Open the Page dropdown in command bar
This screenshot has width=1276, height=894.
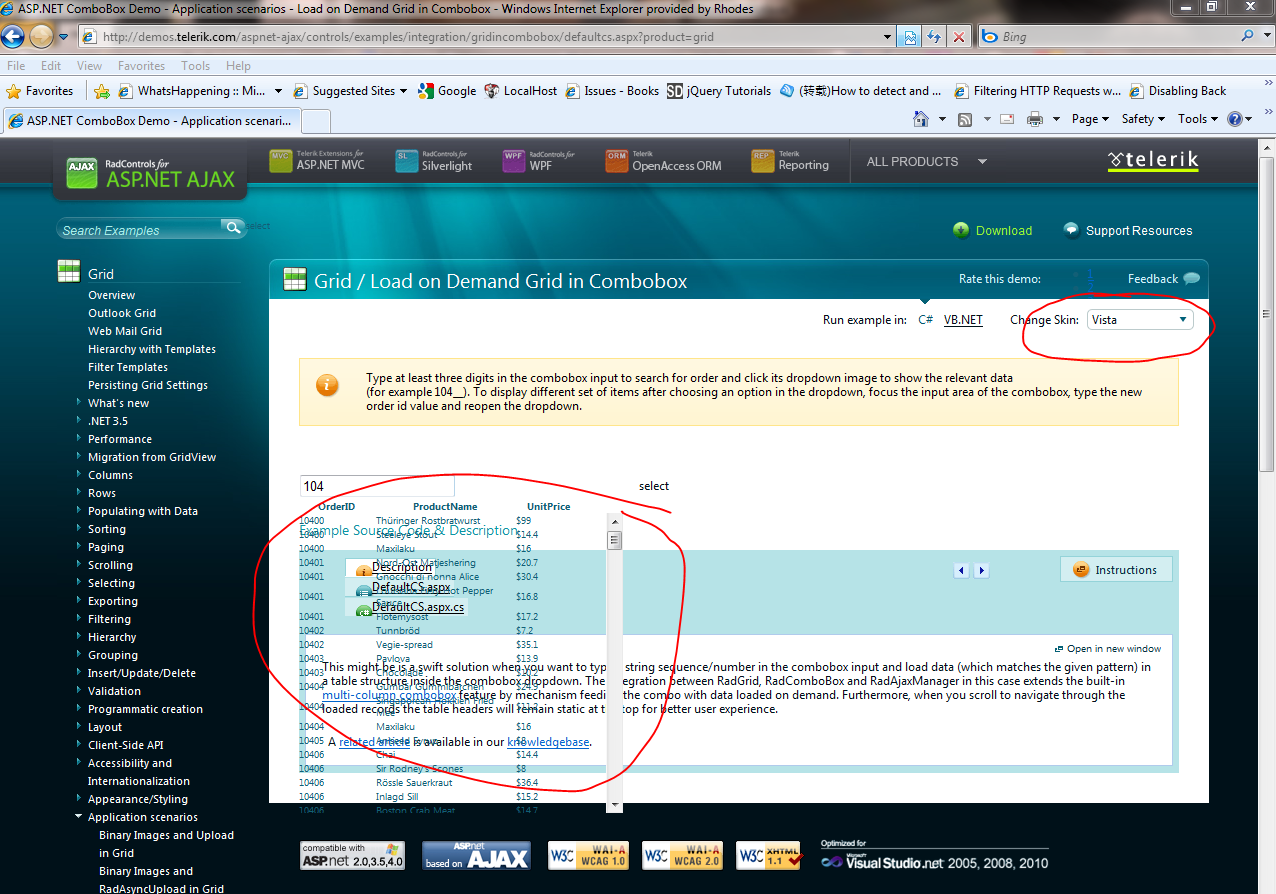(1090, 119)
